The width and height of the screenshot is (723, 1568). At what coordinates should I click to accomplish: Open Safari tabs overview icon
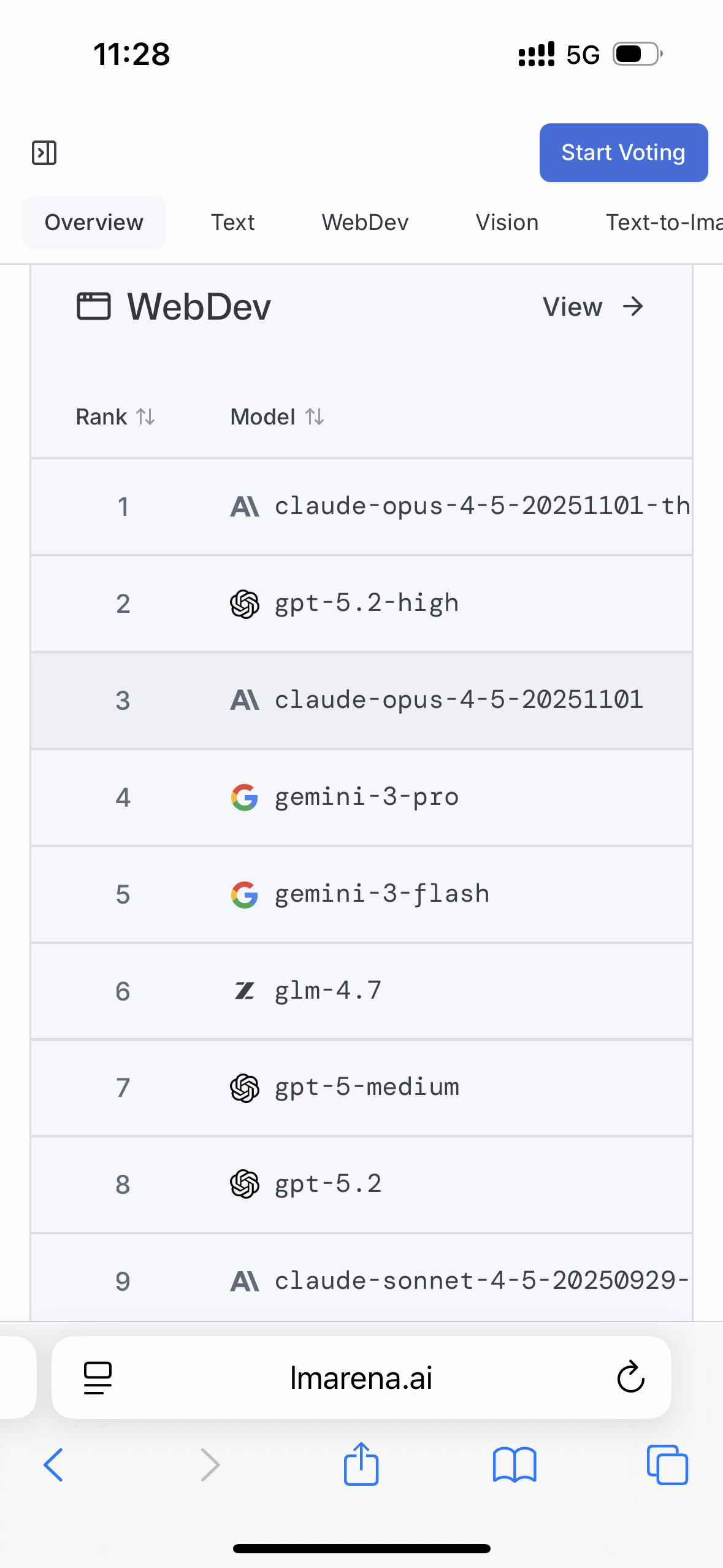(x=667, y=1465)
